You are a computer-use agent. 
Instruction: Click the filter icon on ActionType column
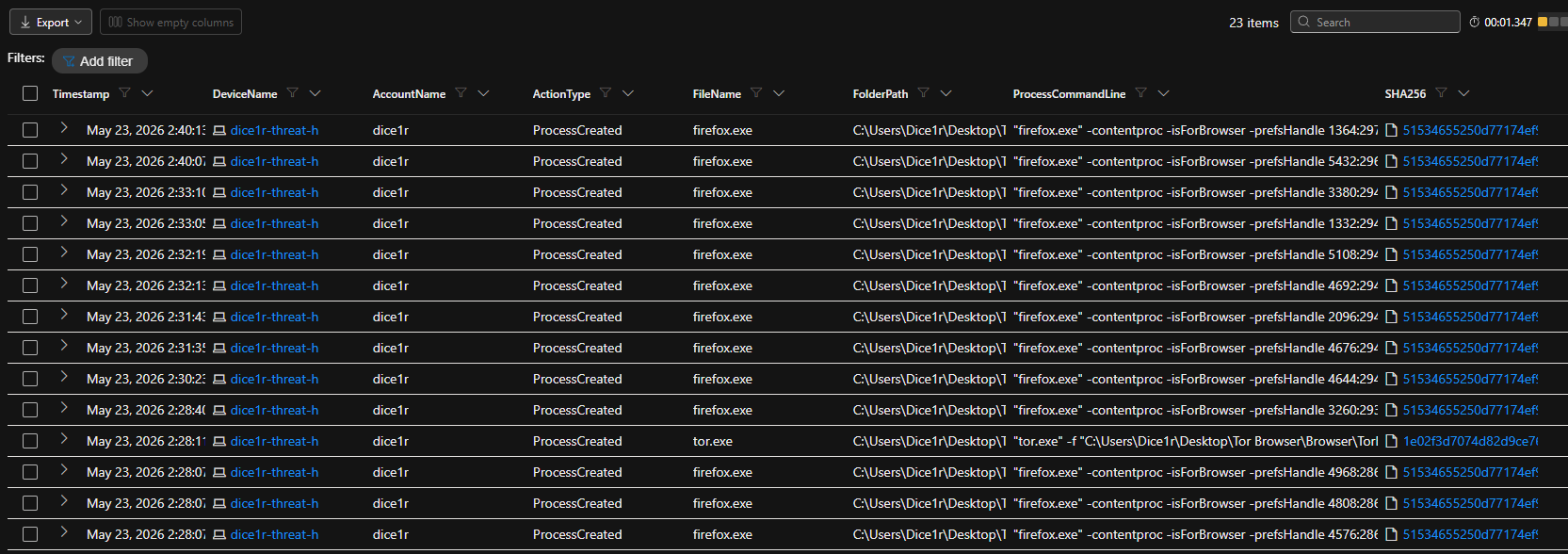[606, 93]
